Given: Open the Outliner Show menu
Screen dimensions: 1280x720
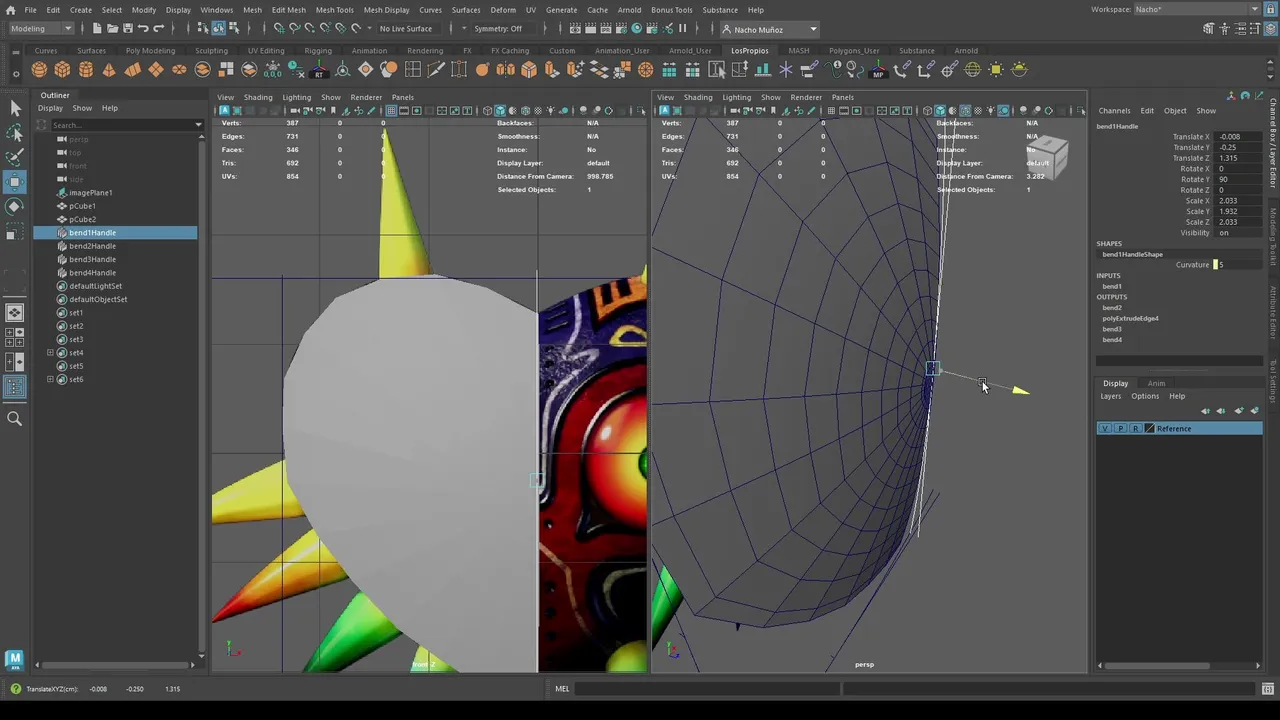Looking at the screenshot, I should 82,108.
